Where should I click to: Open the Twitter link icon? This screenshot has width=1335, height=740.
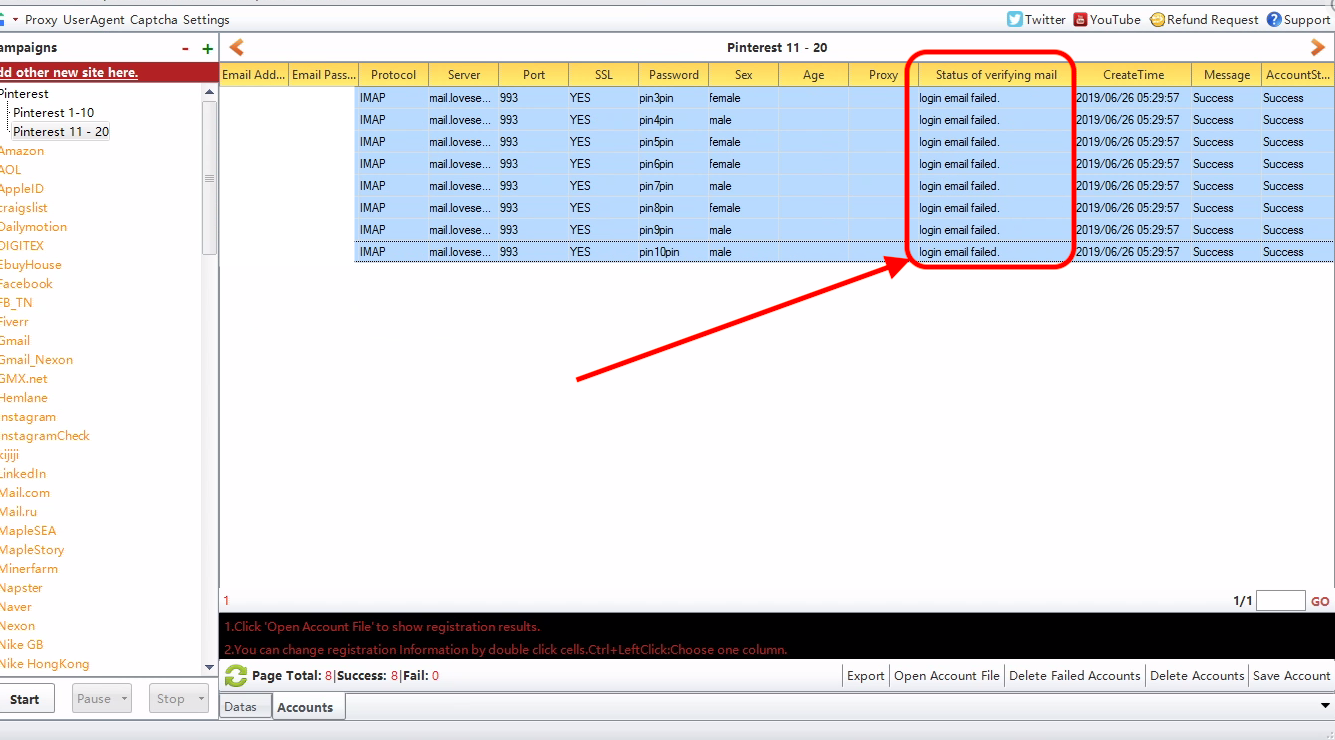[1015, 19]
